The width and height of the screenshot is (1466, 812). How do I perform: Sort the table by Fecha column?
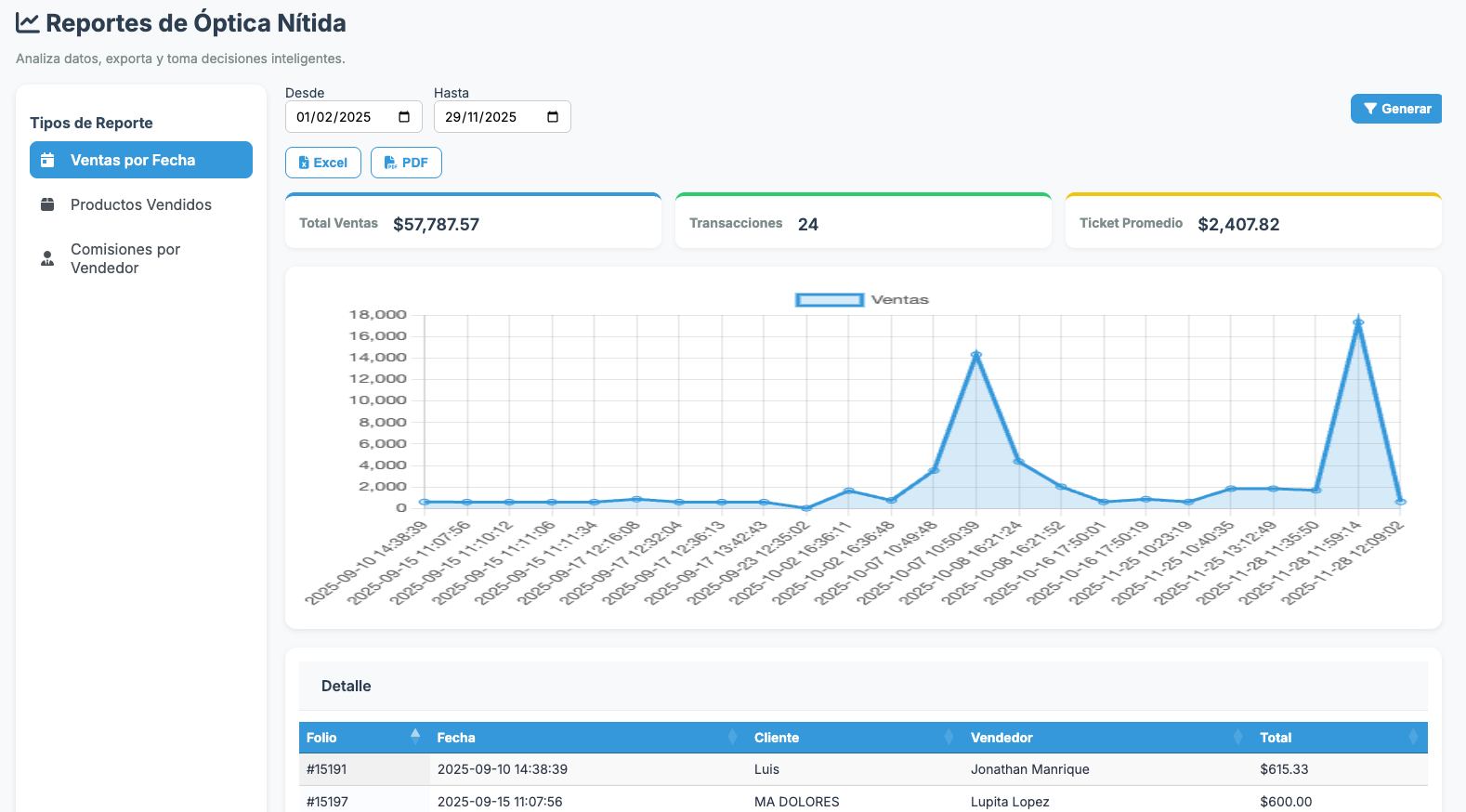[456, 738]
